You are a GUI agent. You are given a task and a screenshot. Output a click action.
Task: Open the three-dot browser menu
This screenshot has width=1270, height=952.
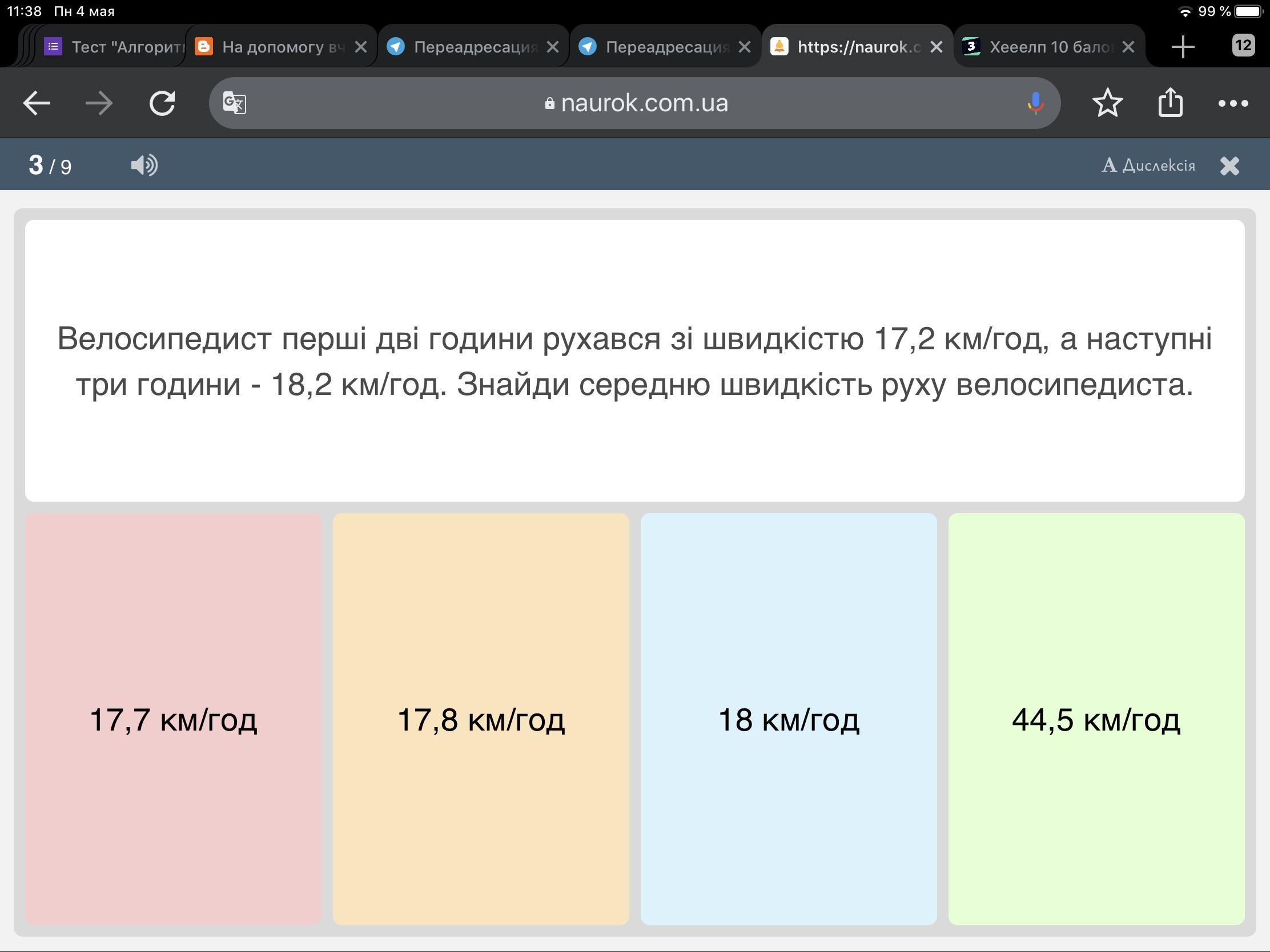1233,104
